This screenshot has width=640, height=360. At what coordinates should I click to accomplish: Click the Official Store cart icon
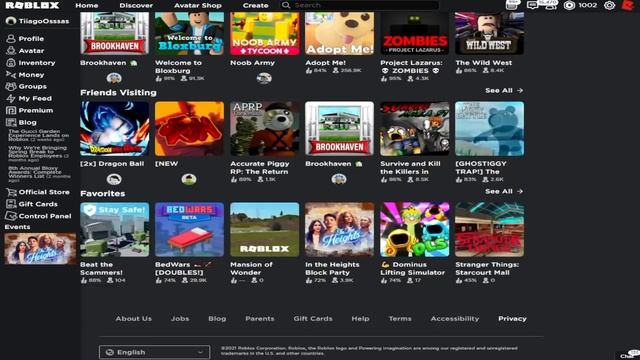point(11,192)
